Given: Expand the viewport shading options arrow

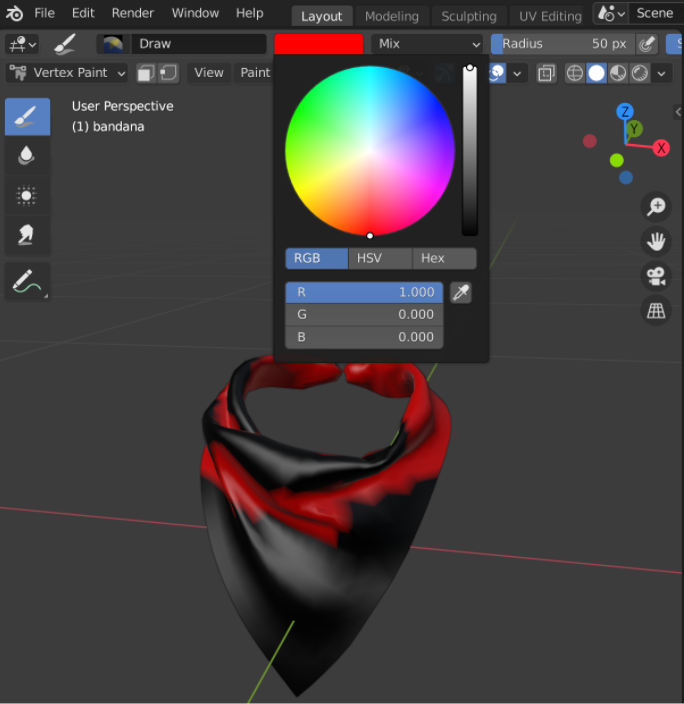Looking at the screenshot, I should (x=662, y=73).
